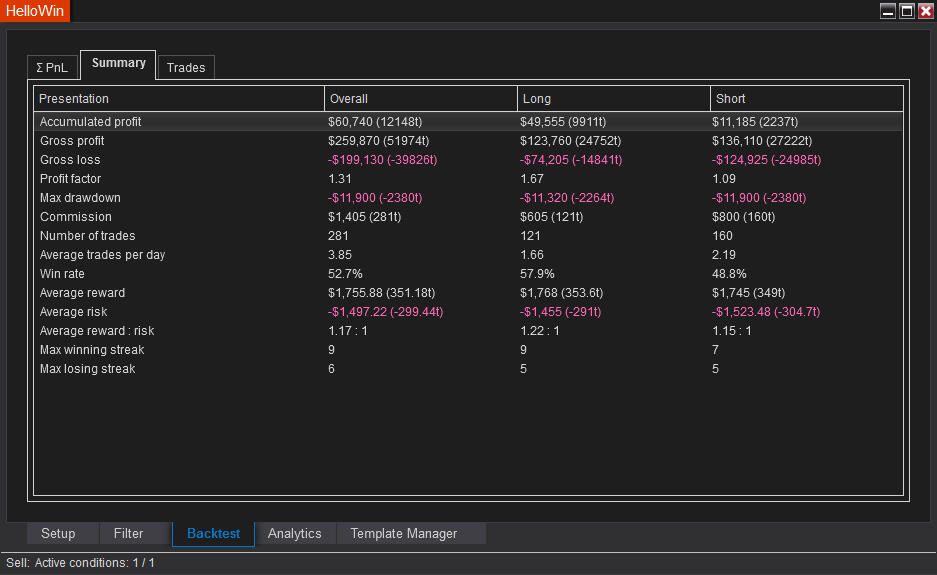937x575 pixels.
Task: Close the HelloWin window
Action: tap(925, 11)
